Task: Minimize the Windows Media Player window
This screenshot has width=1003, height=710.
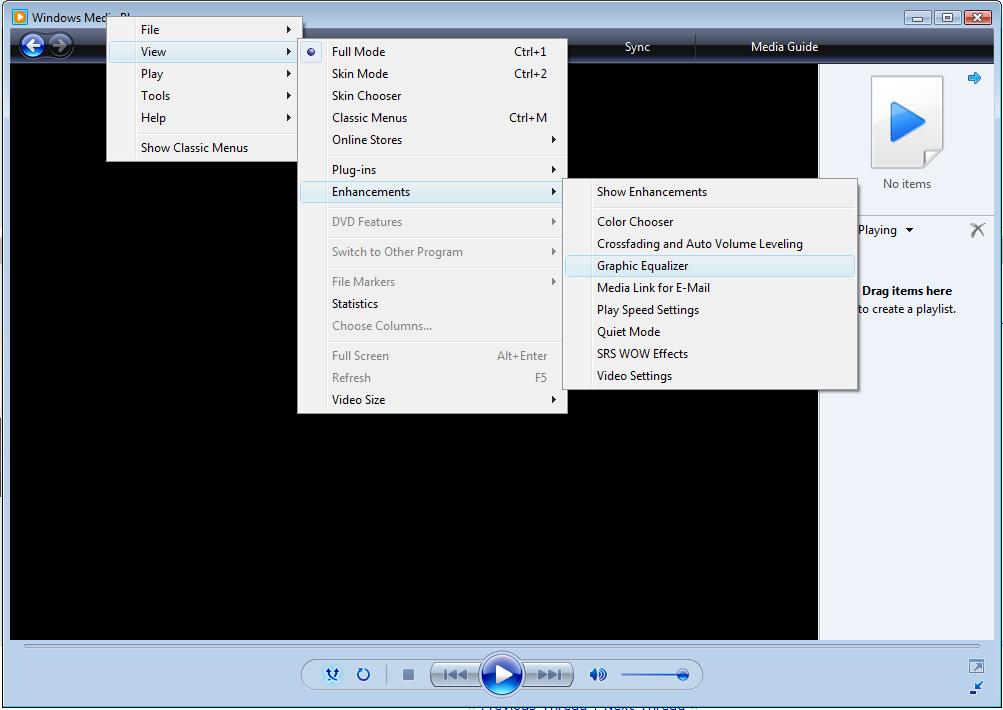Action: point(917,17)
